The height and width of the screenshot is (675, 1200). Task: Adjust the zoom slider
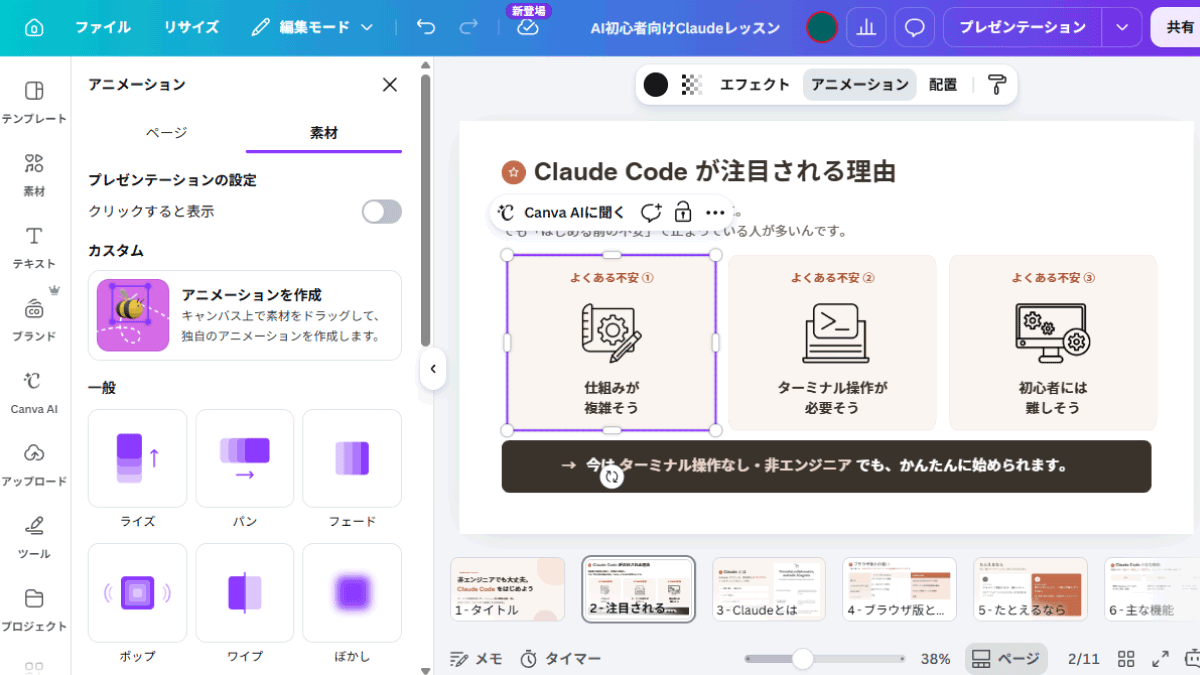(824, 659)
